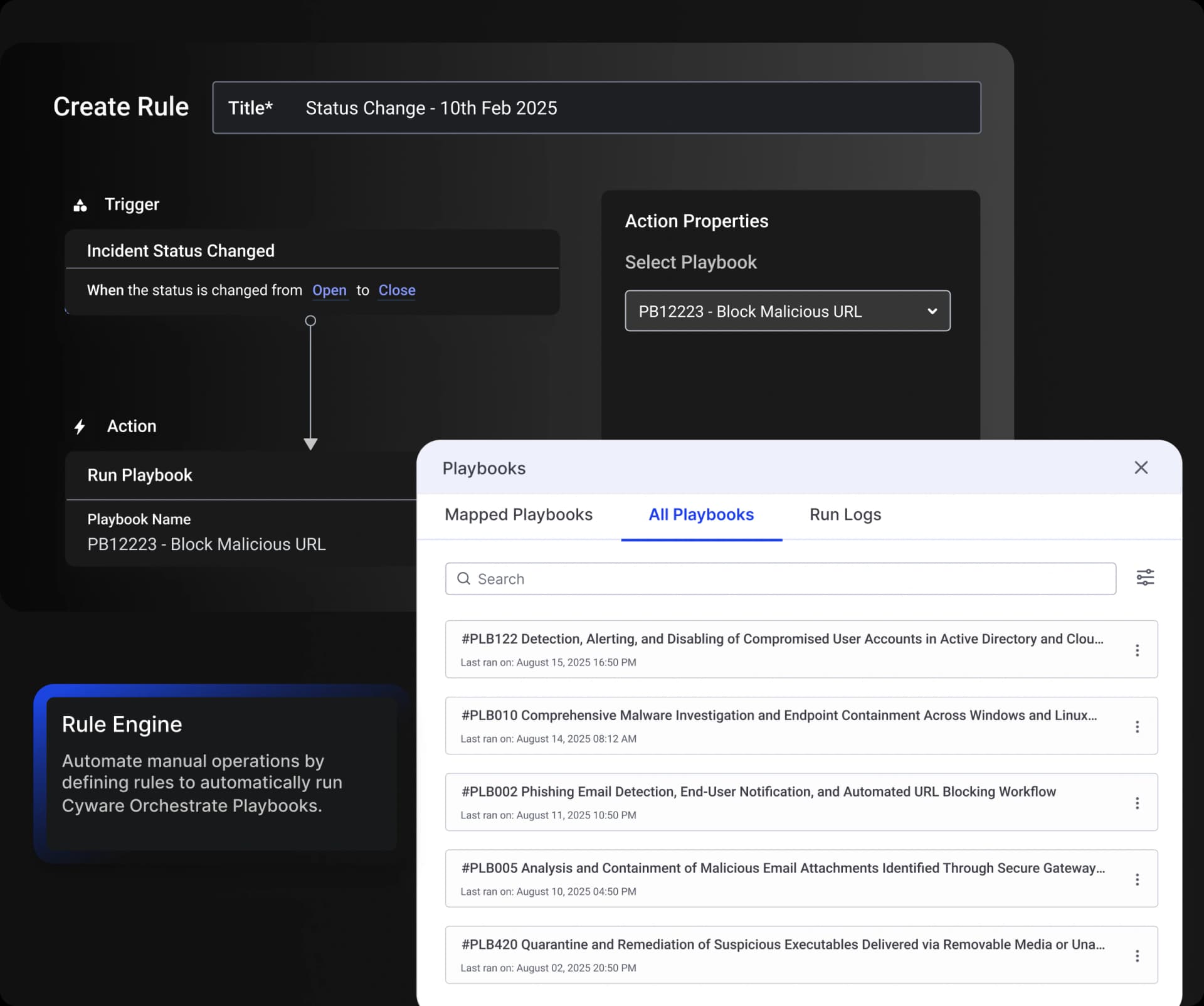Open the three-dot menu for #PLB420
This screenshot has height=1006, width=1204.
(1138, 956)
